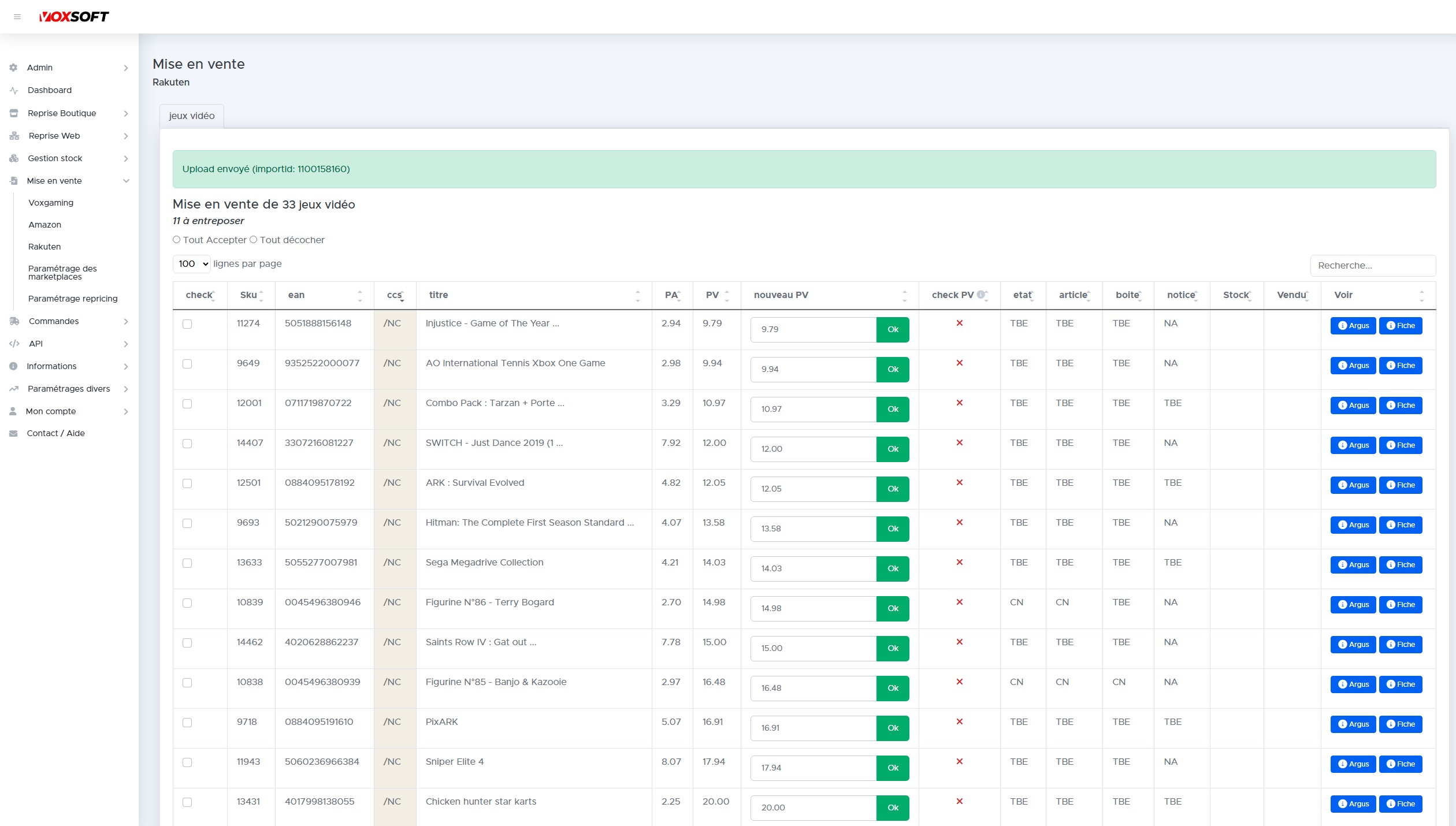Open the lignes par page dropdown
1456x826 pixels.
pyautogui.click(x=192, y=264)
